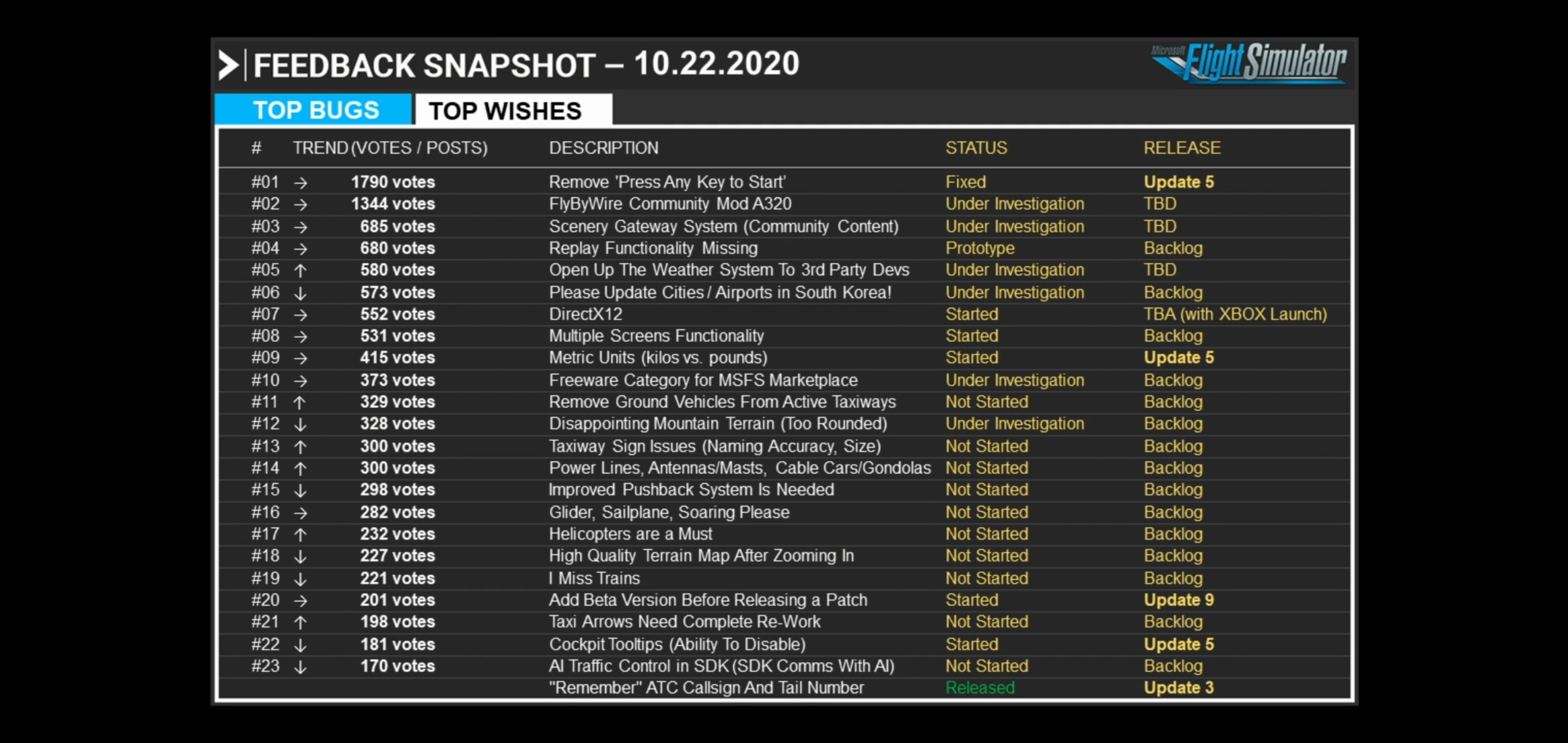Click the right arrow on row #20
The height and width of the screenshot is (743, 1568).
(x=300, y=601)
